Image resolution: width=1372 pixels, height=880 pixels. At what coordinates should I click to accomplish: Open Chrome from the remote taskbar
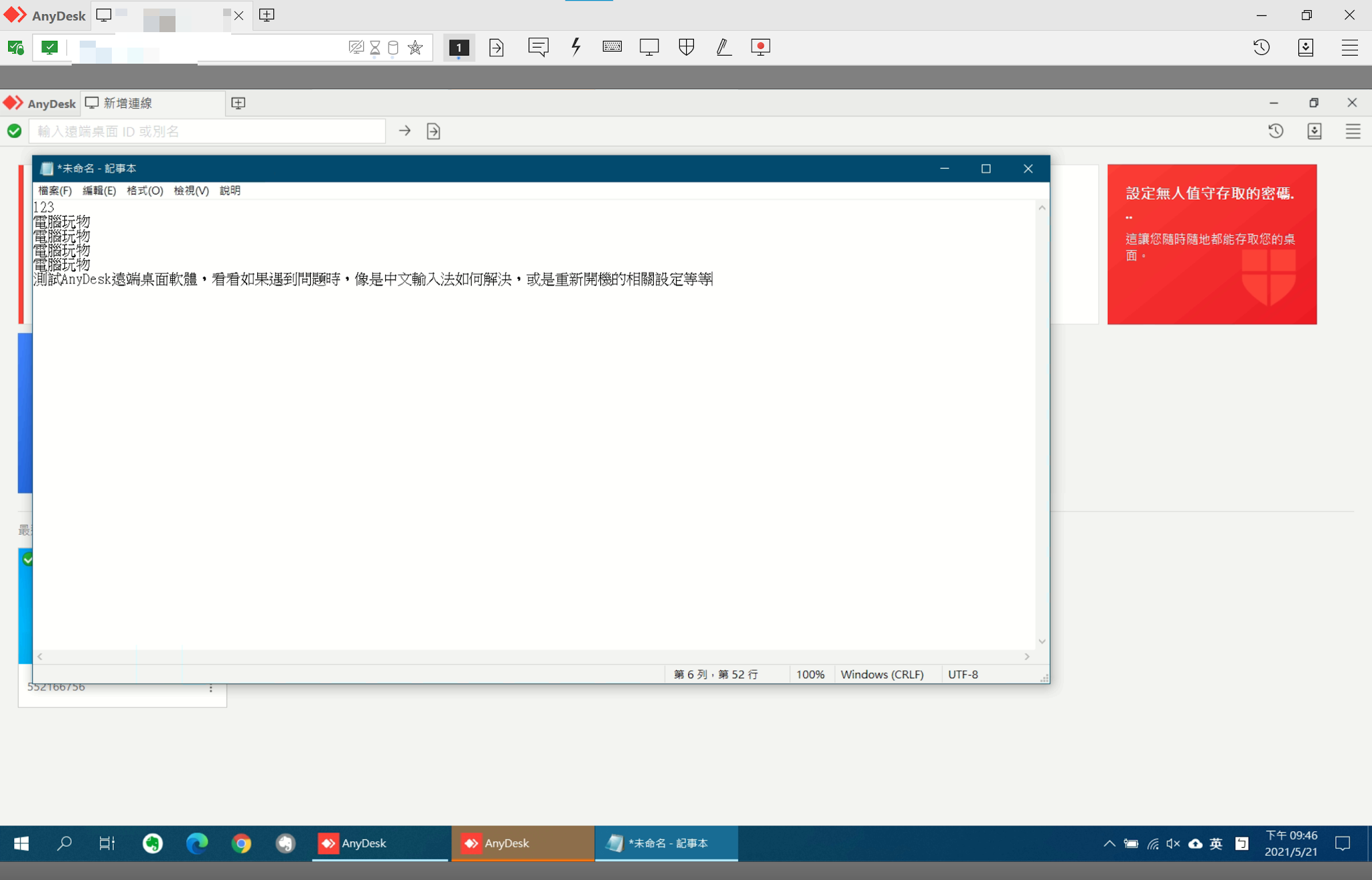pyautogui.click(x=242, y=843)
